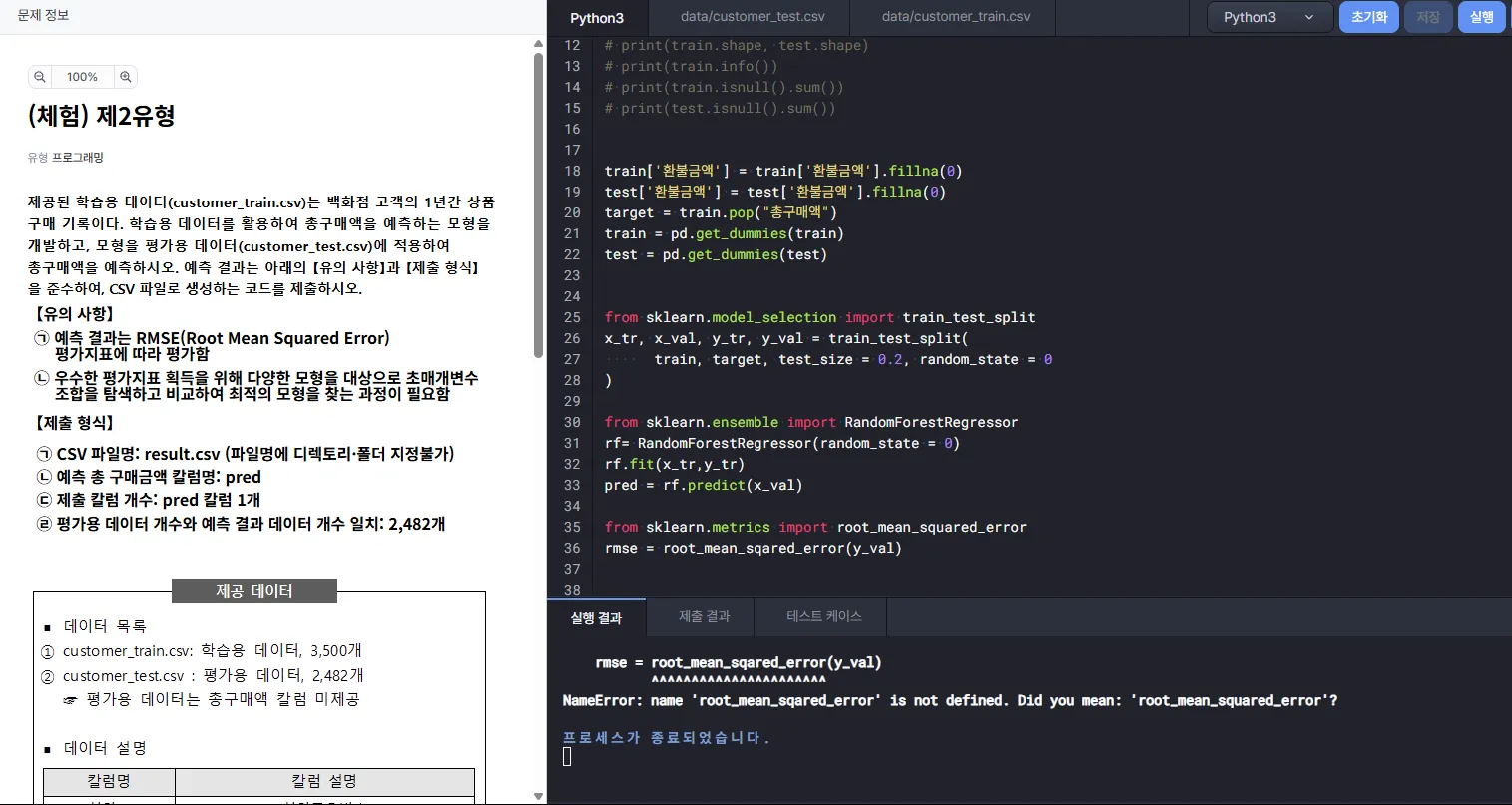Image resolution: width=1512 pixels, height=805 pixels.
Task: Expand the Python3 combo box near 초기화
Action: coord(1268,17)
